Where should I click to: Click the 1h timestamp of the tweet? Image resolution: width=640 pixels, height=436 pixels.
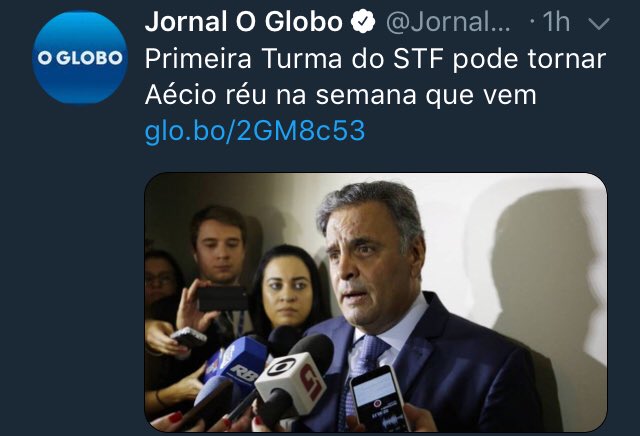(556, 22)
